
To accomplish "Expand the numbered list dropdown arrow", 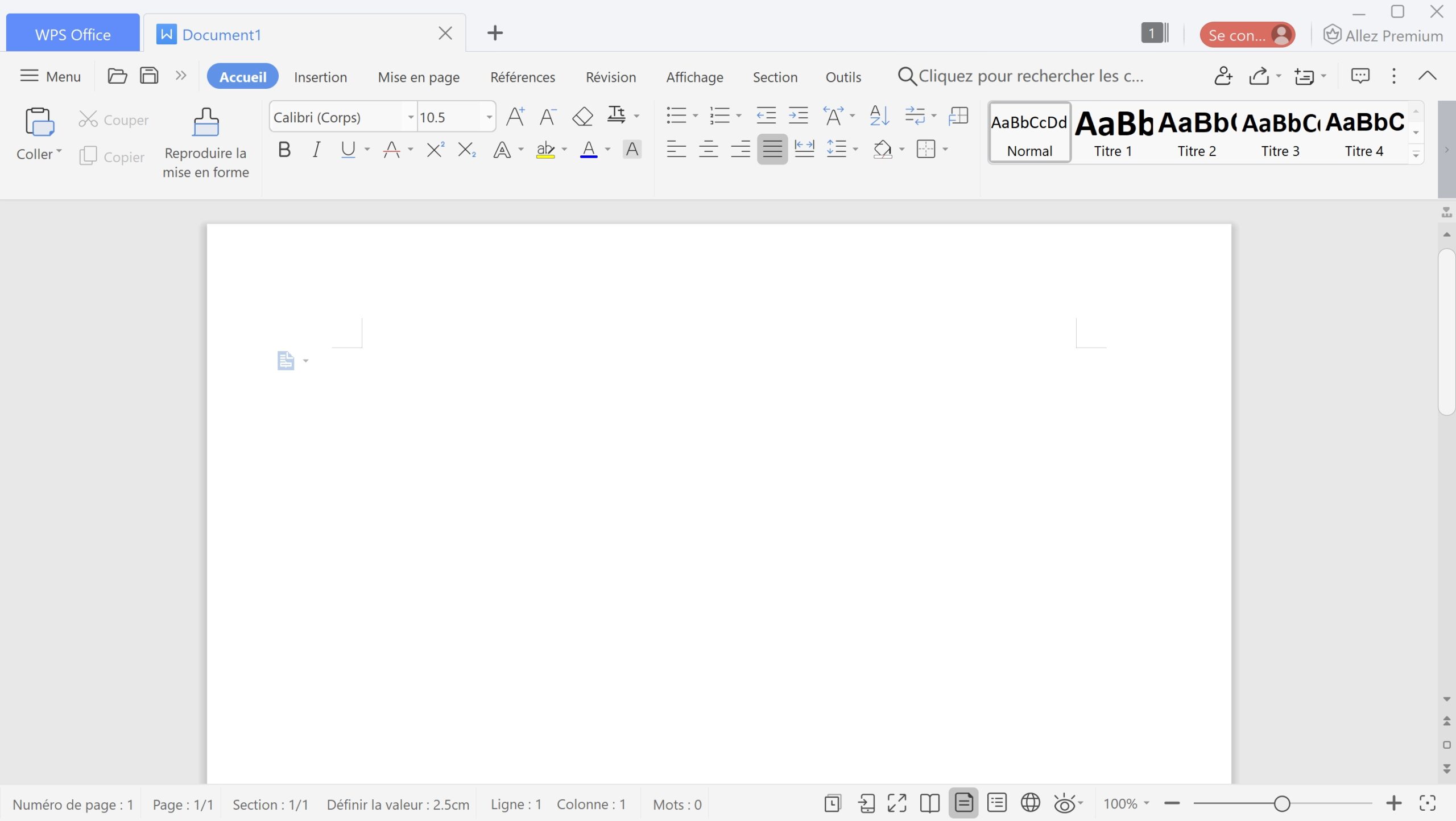I will coord(739,116).
